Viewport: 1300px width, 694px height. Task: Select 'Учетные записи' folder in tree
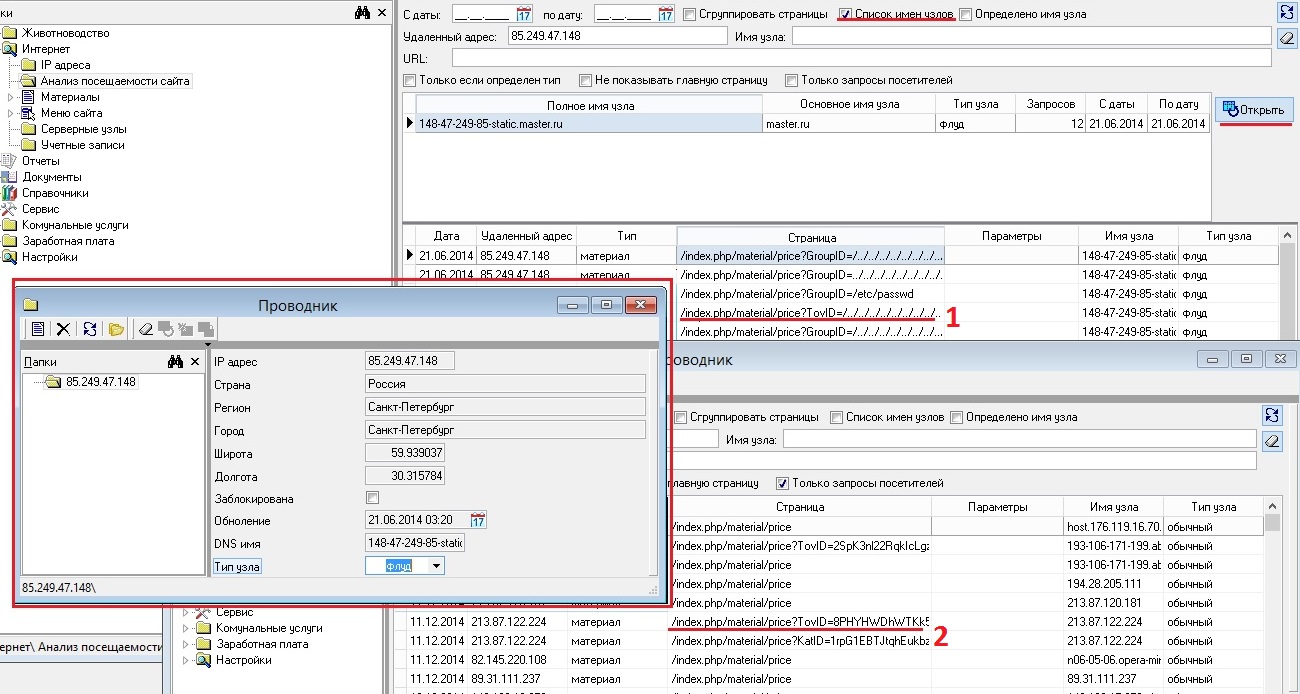(x=82, y=145)
